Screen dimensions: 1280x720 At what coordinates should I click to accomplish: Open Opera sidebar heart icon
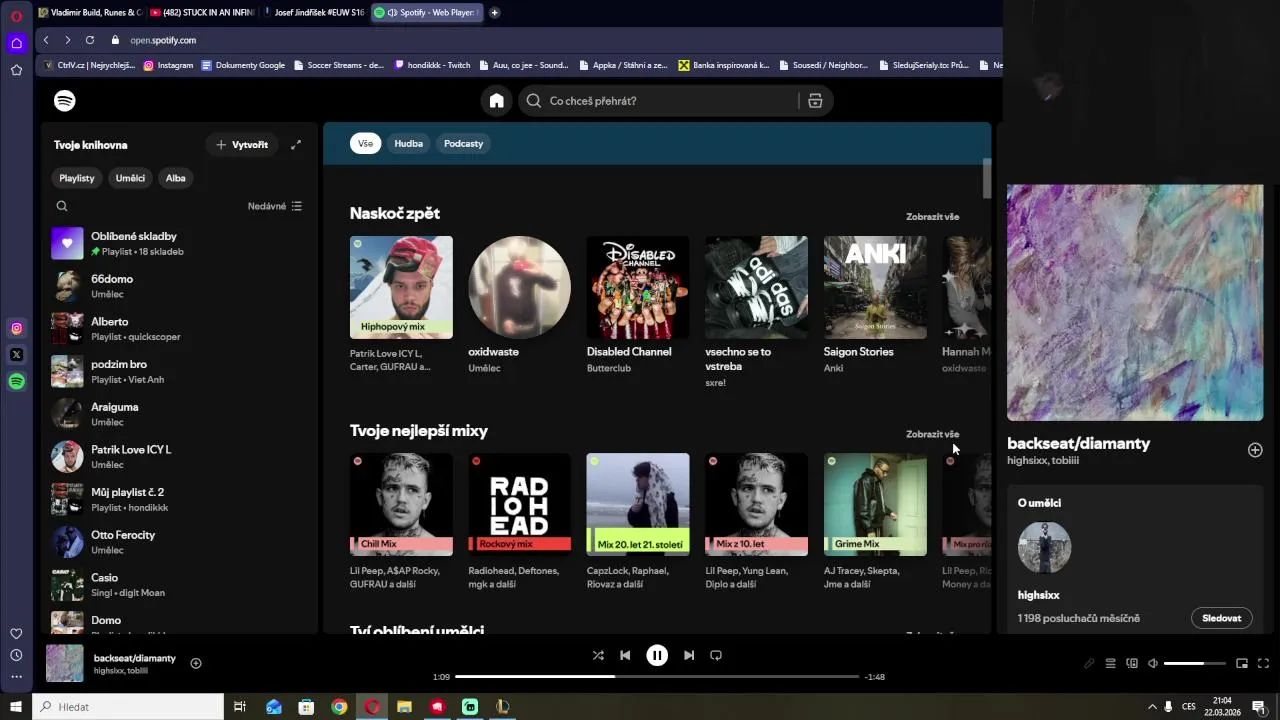point(16,633)
